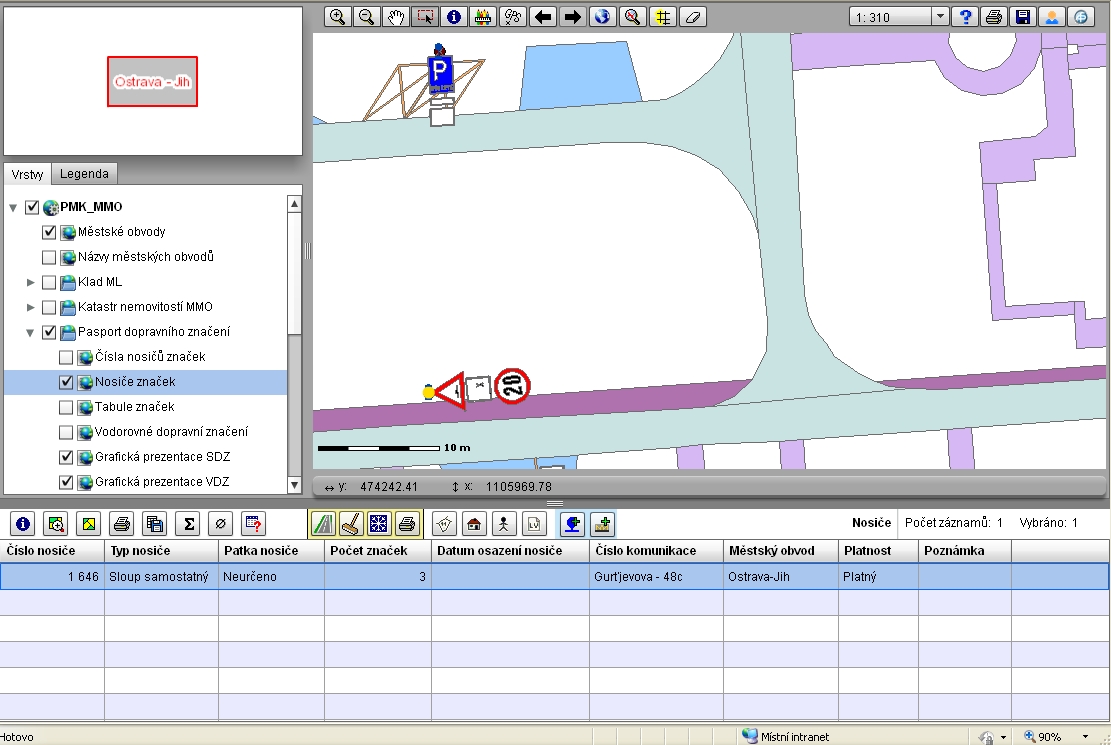
Task: Check the Katastr nemovitostí MMO checkbox
Action: point(49,307)
